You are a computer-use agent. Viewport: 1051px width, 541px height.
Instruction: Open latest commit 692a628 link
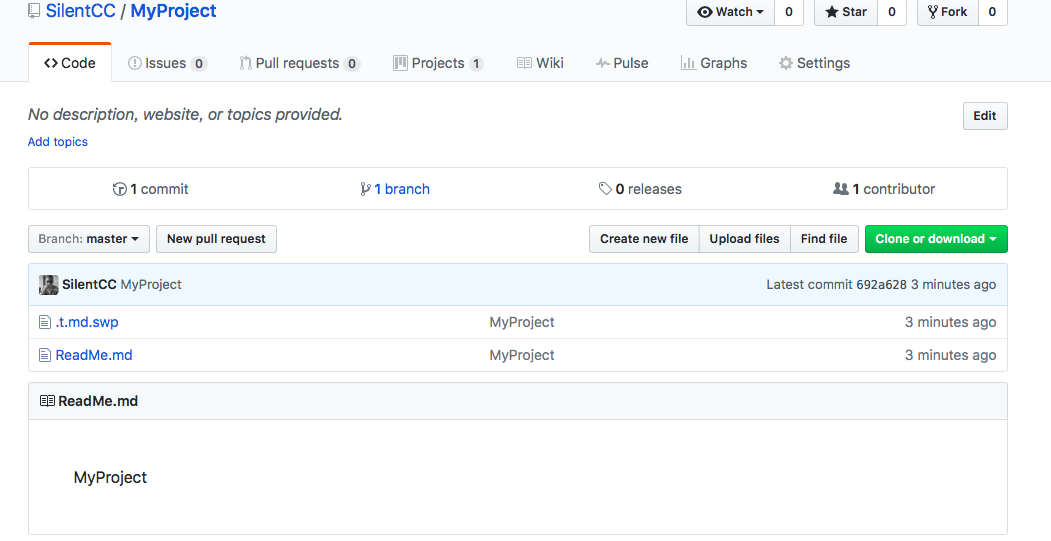tap(881, 285)
